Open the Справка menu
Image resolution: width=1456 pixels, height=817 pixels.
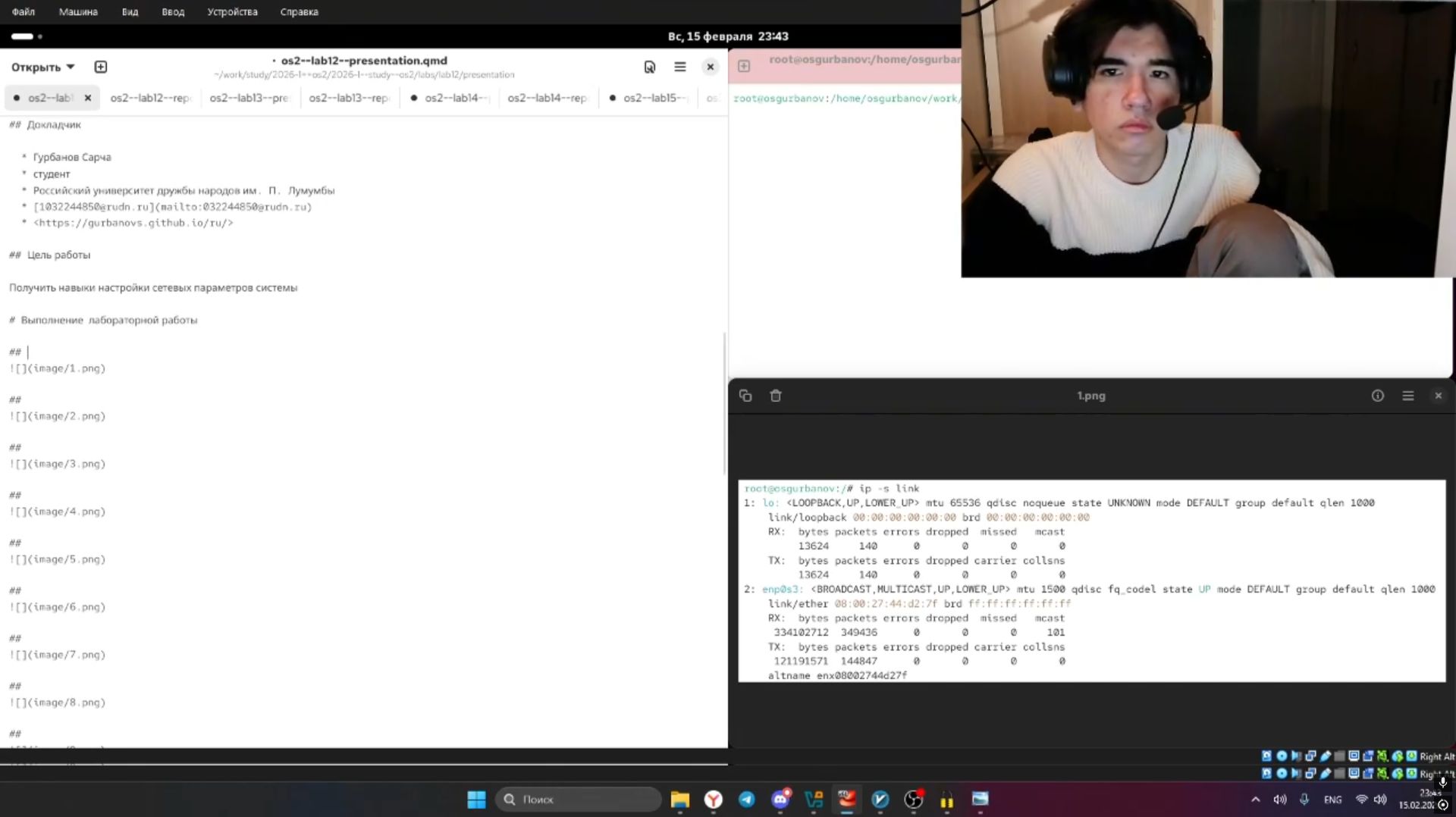click(x=299, y=11)
